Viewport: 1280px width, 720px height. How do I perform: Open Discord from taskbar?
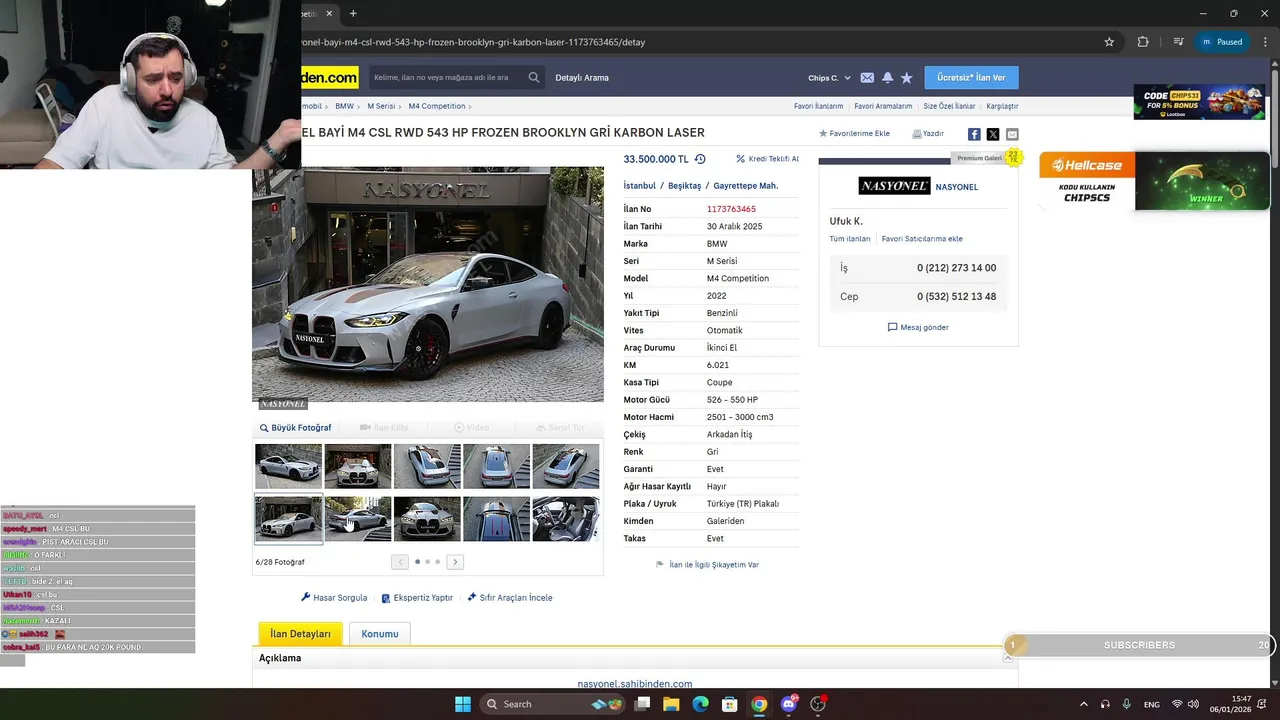pos(789,704)
